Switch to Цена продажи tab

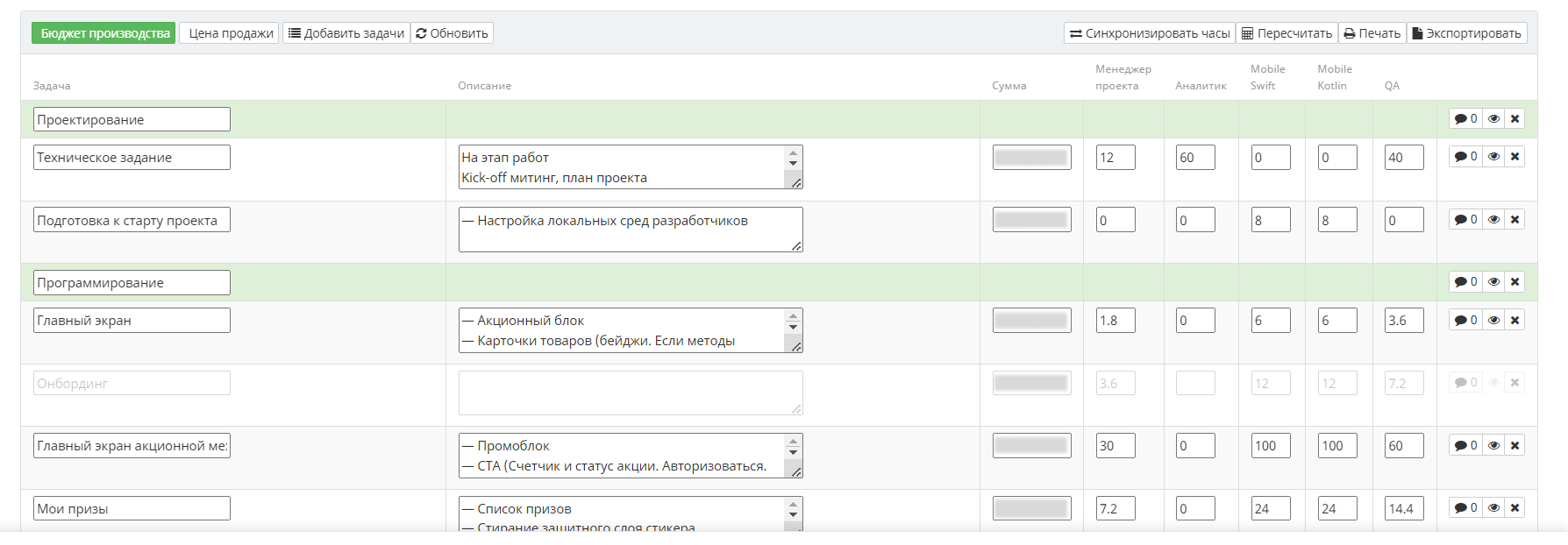click(x=230, y=33)
